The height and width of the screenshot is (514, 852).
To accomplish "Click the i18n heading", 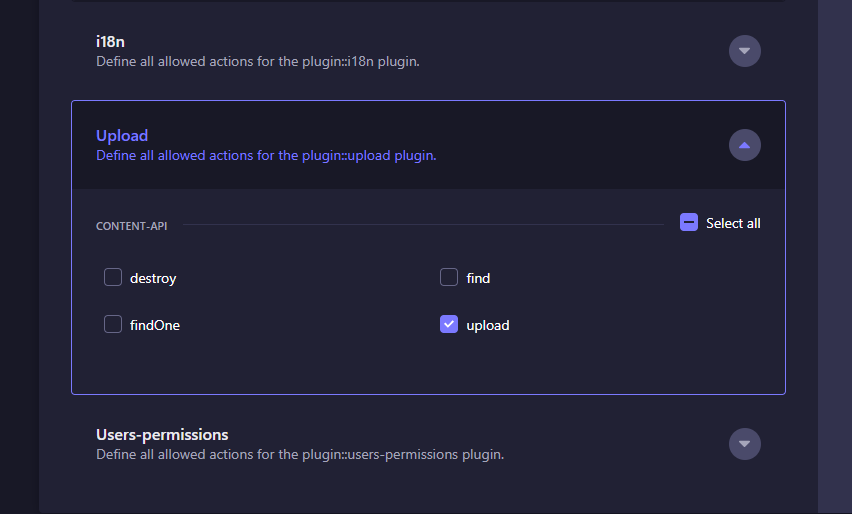I will coord(110,42).
